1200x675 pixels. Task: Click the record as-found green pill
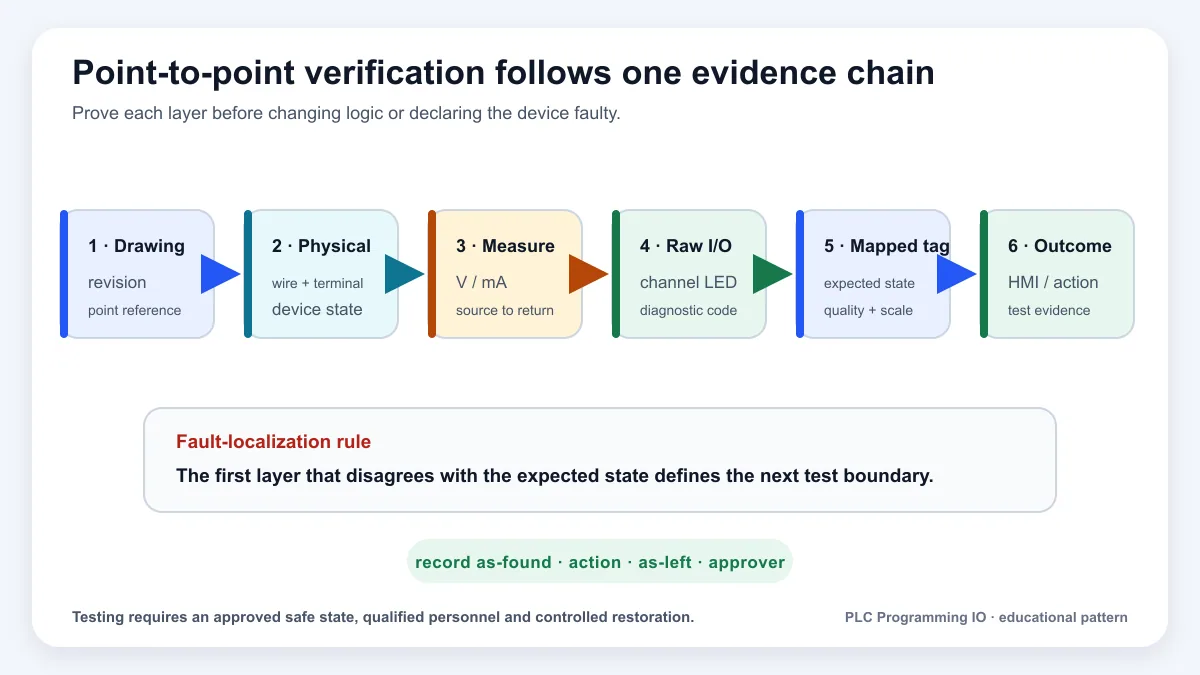coord(600,562)
